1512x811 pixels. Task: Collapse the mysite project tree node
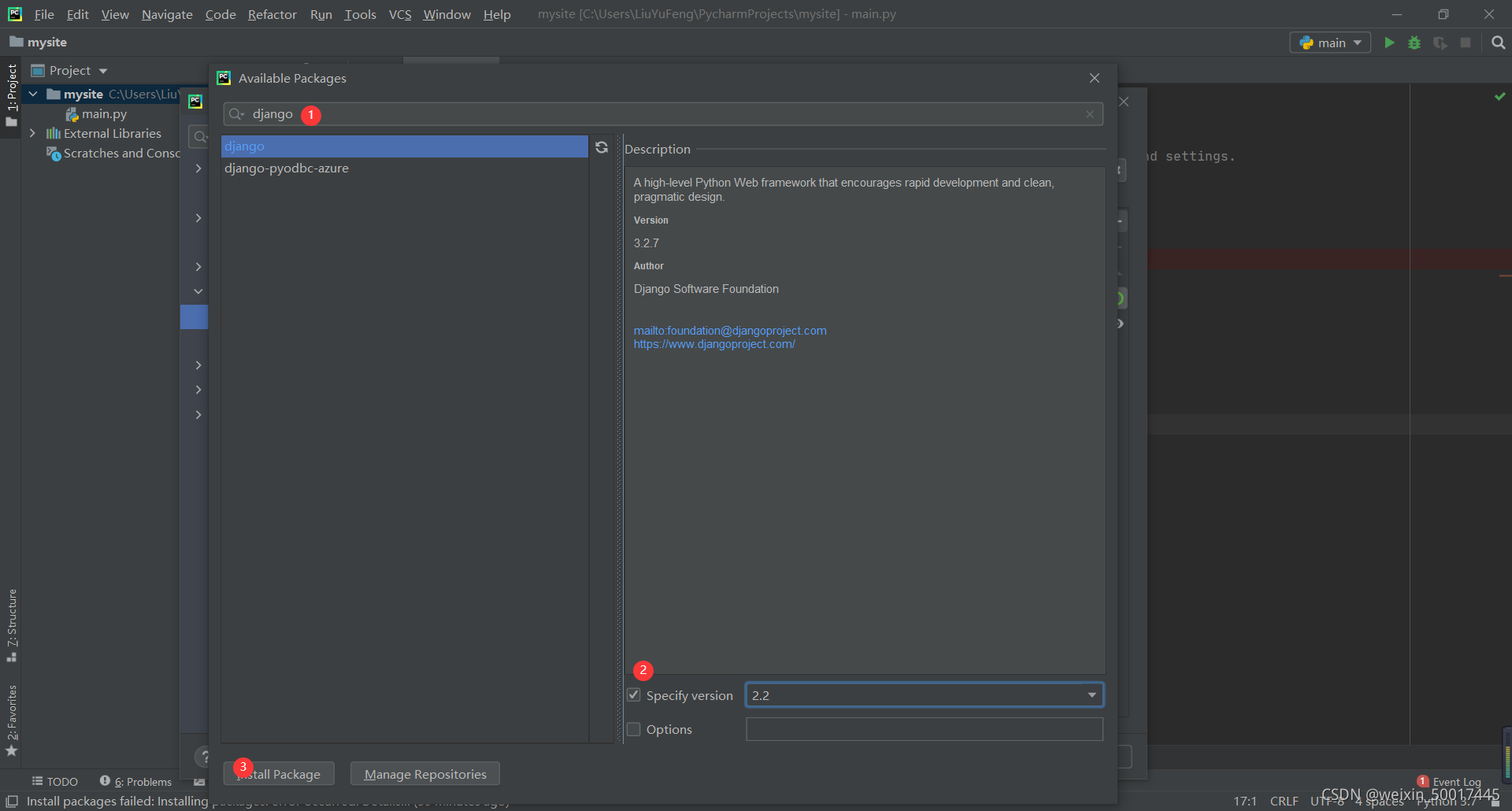tap(33, 94)
